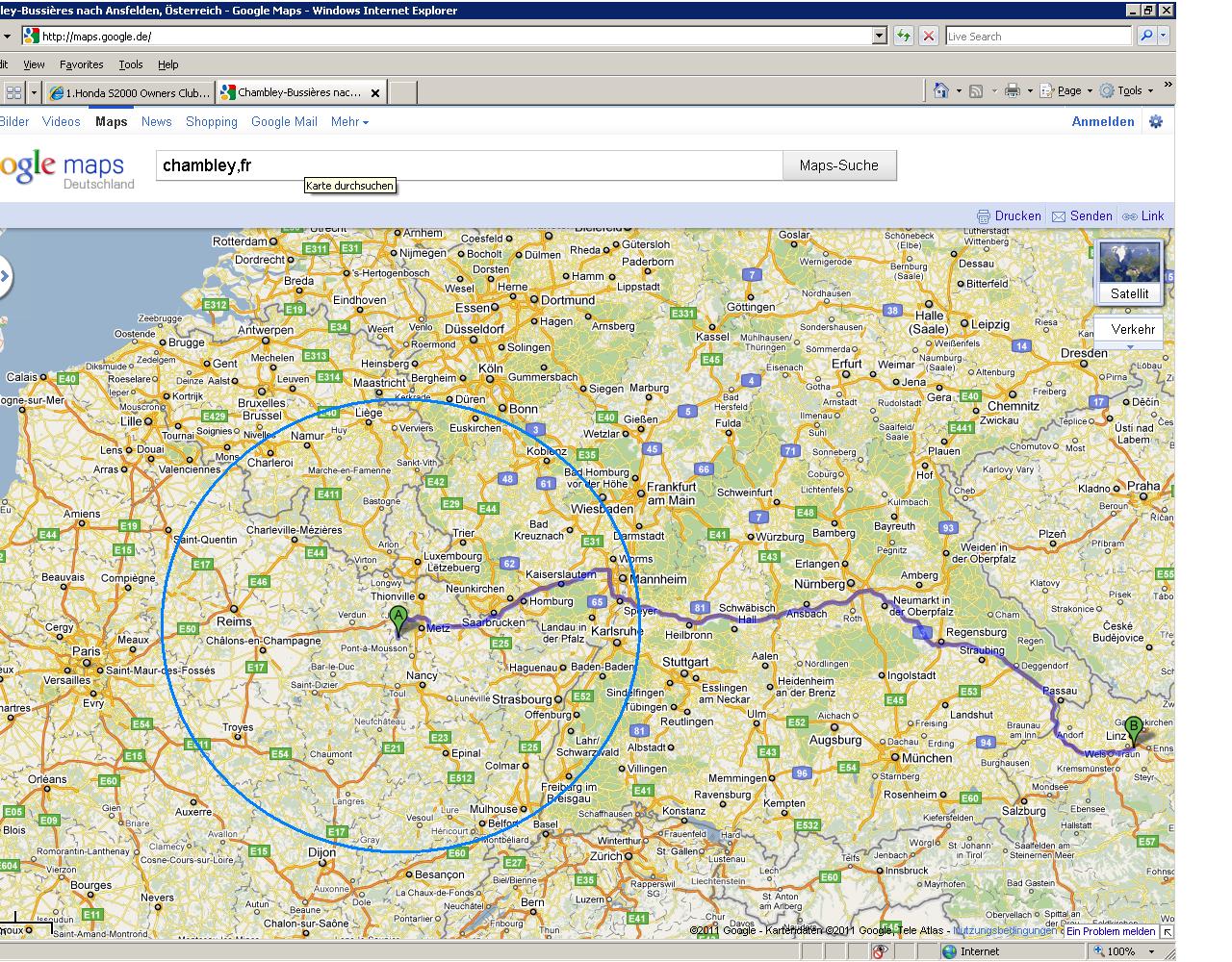1232x962 pixels.
Task: Click the Google settings gear icon
Action: pyautogui.click(x=1155, y=121)
